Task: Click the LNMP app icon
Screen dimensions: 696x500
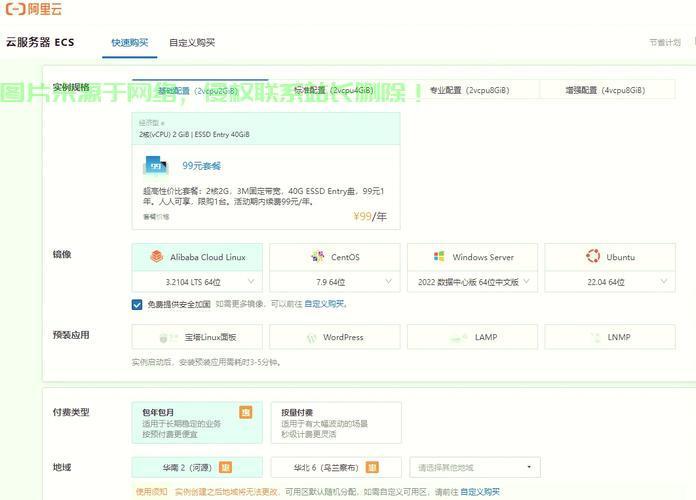Action: [595, 337]
